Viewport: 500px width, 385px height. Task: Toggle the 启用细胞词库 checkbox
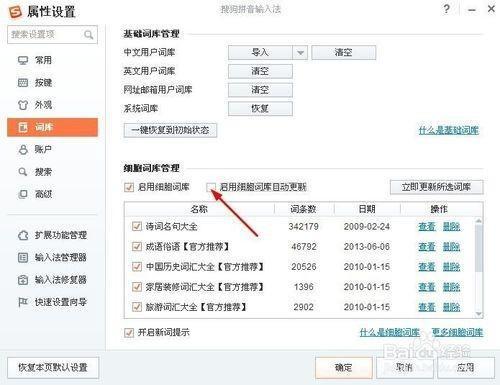tap(129, 187)
